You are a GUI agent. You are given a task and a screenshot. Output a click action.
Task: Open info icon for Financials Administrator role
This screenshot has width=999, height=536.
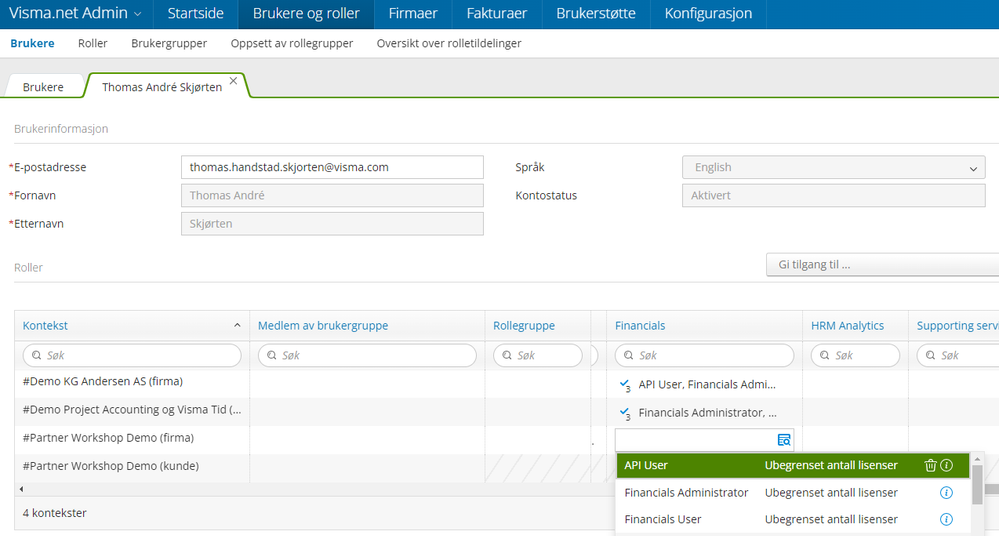coord(947,493)
